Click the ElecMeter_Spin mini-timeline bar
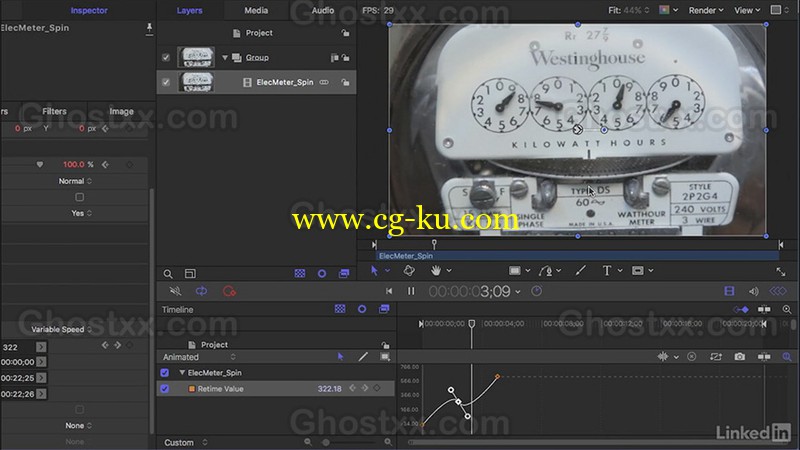The image size is (800, 450). pyautogui.click(x=578, y=256)
